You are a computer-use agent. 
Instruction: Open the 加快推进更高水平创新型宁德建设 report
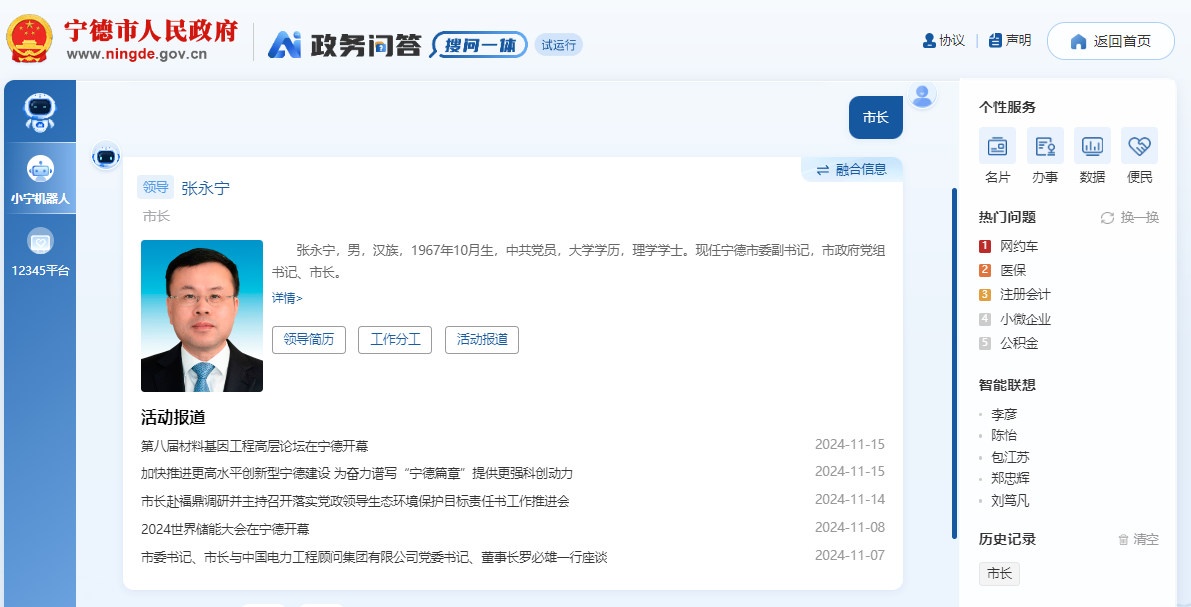click(x=356, y=473)
